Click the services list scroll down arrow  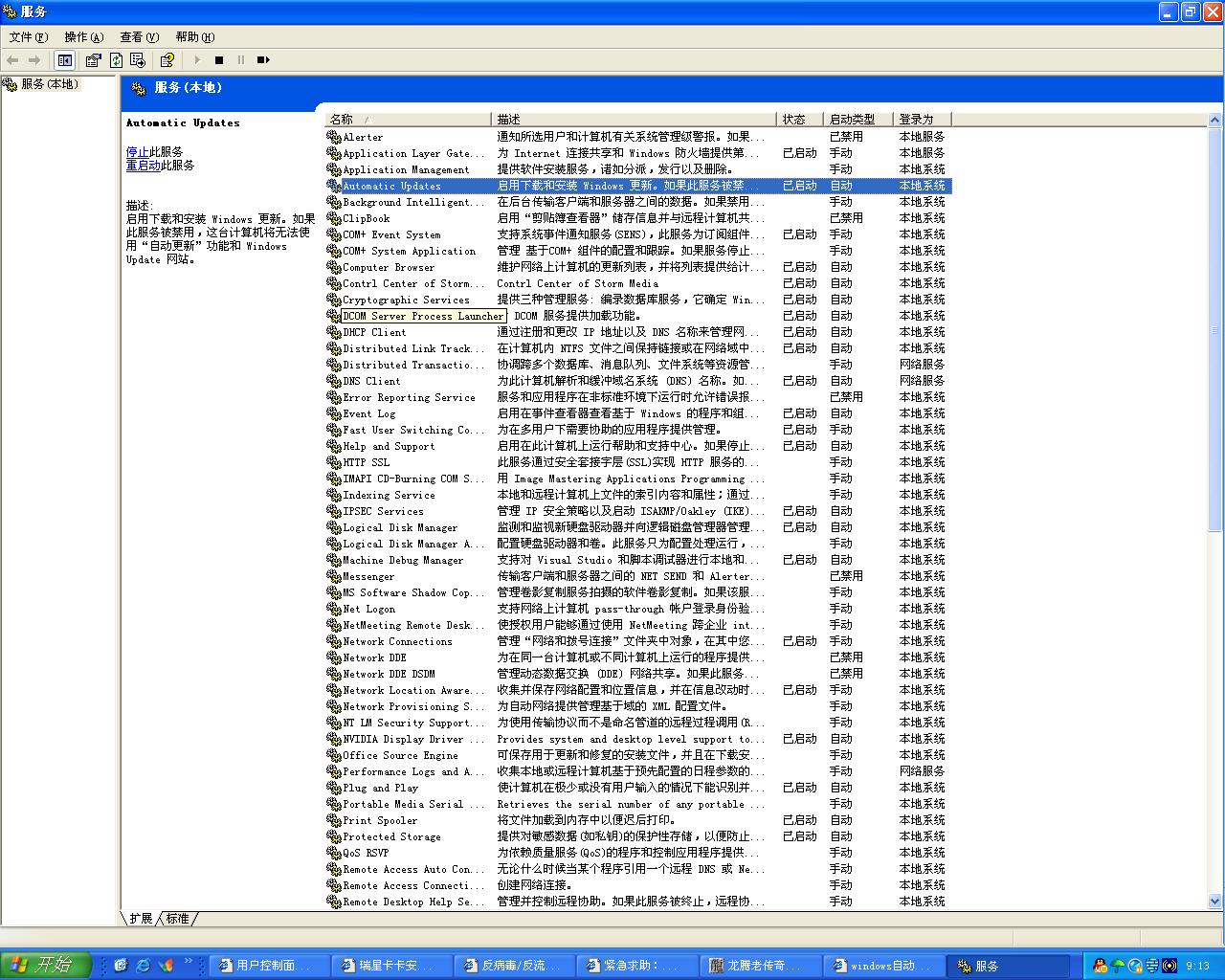[x=1215, y=901]
